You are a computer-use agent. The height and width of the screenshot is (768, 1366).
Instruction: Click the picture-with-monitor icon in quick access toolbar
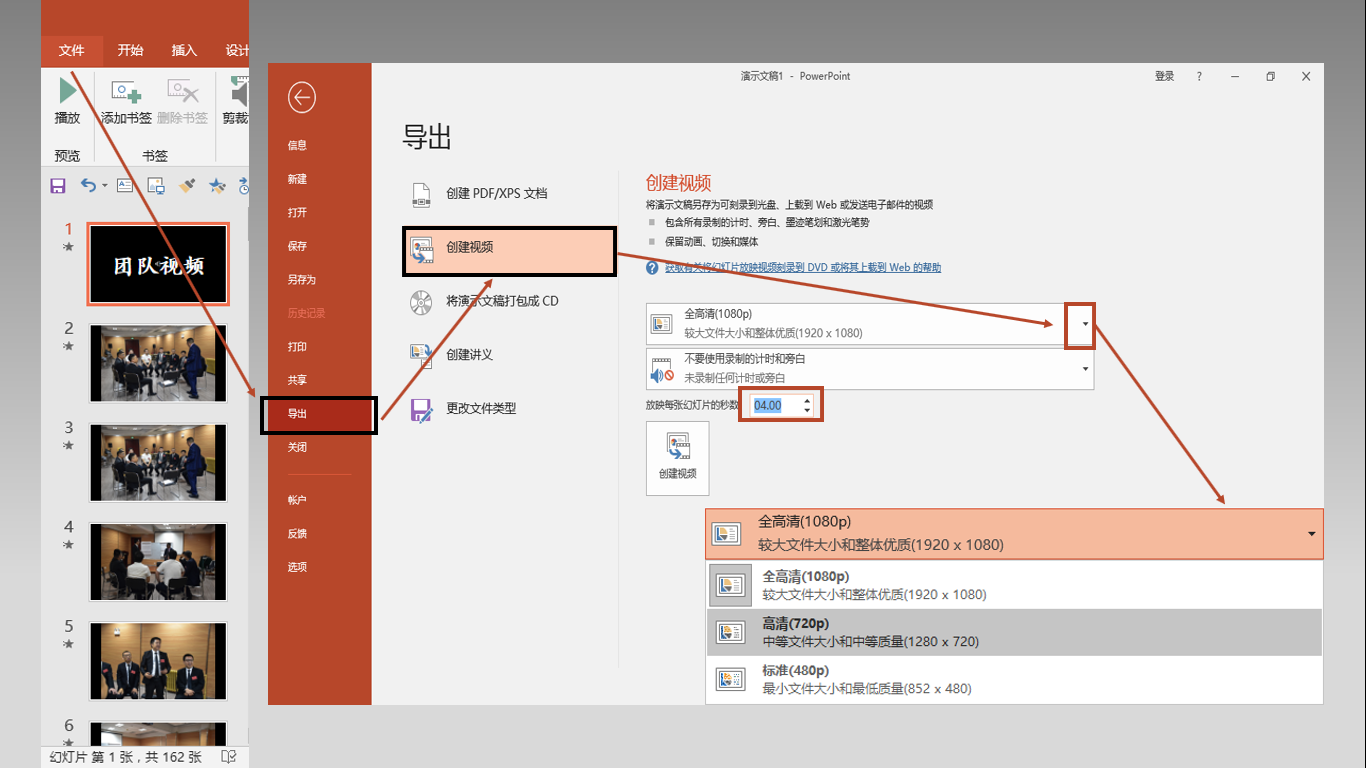(x=156, y=185)
